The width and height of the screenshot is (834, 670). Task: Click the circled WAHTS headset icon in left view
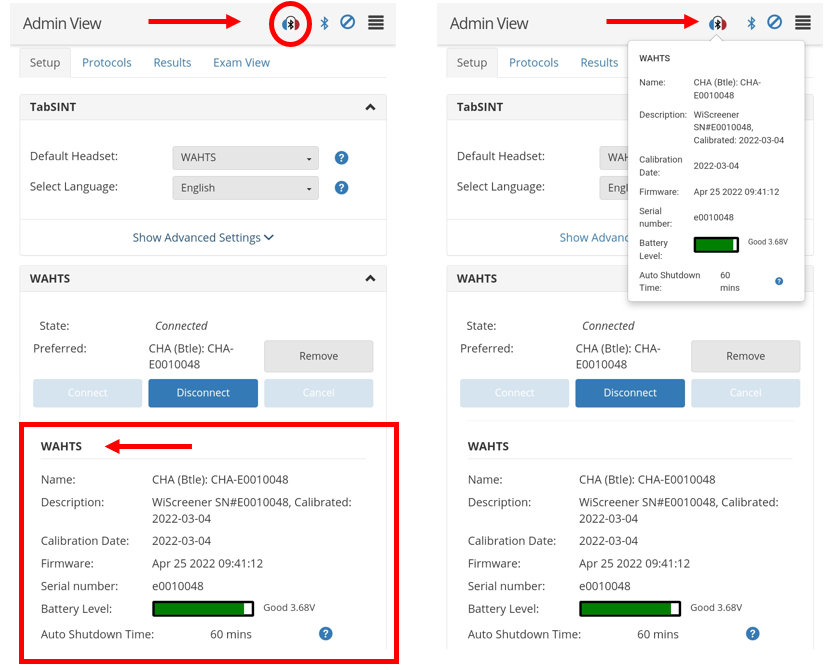(x=290, y=23)
